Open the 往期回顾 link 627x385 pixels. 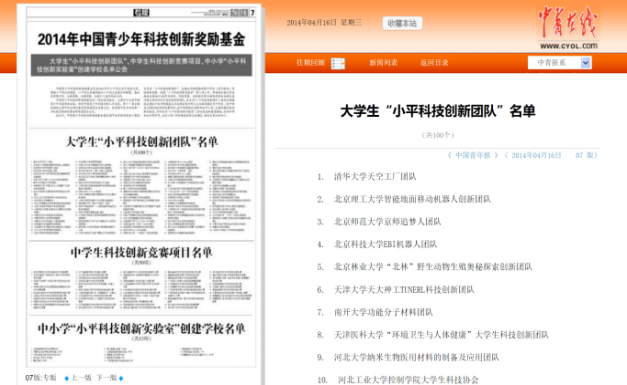click(310, 63)
